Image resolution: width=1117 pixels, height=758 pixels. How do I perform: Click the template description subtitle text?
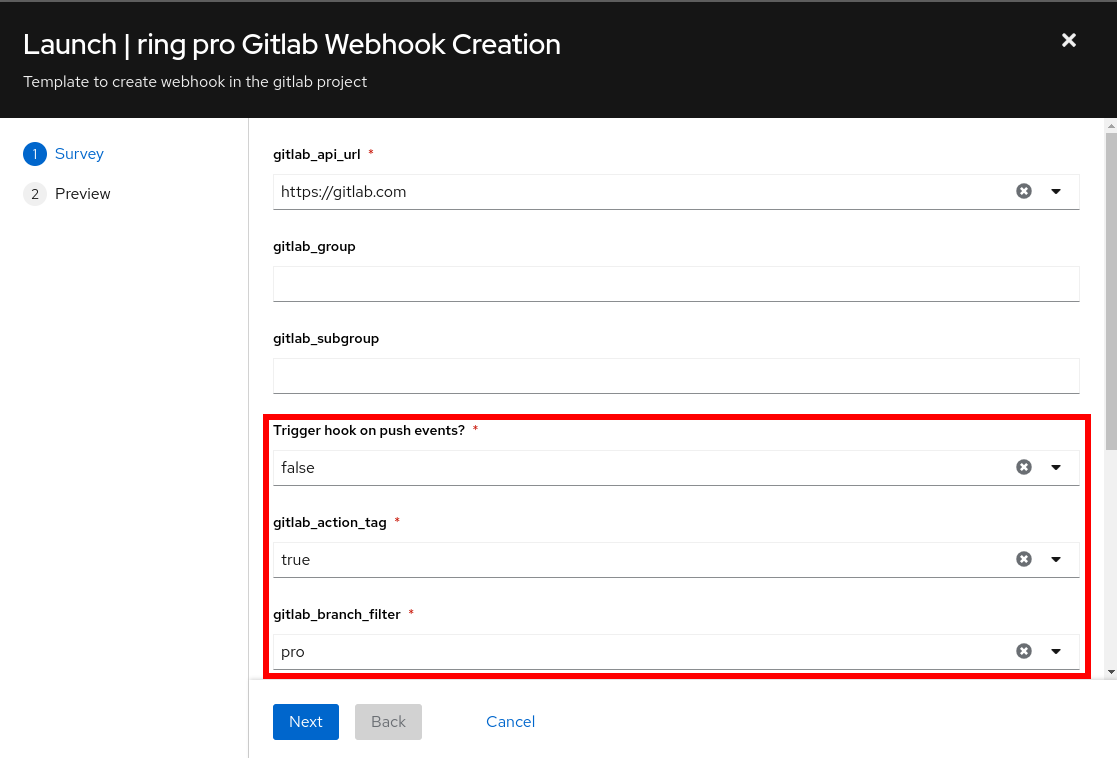195,82
